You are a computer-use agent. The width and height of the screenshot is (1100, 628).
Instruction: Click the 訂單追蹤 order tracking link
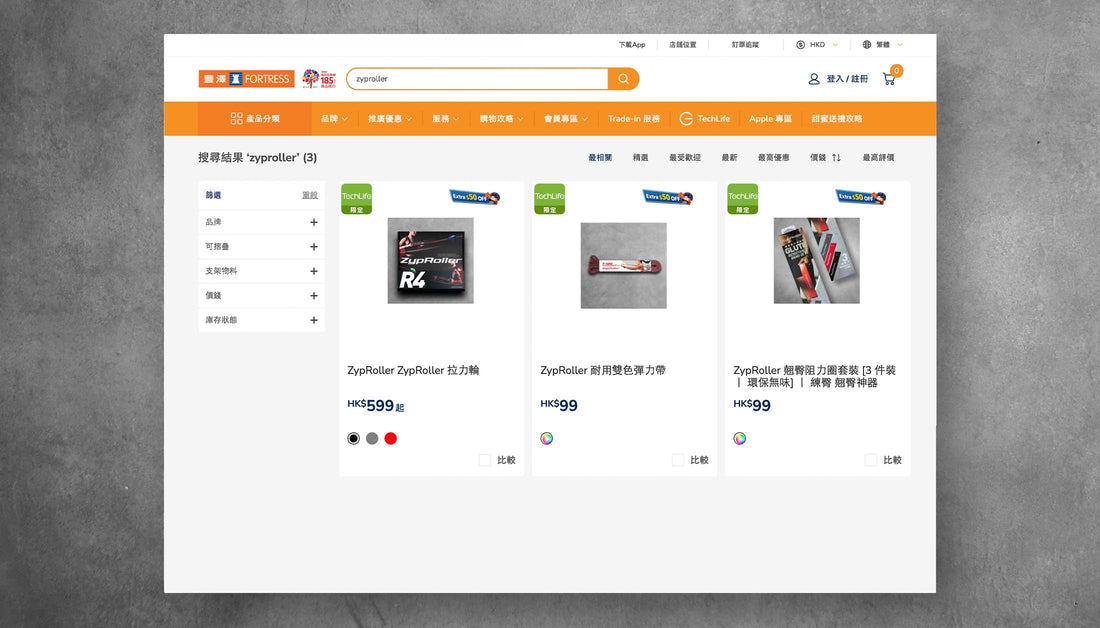click(x=745, y=45)
